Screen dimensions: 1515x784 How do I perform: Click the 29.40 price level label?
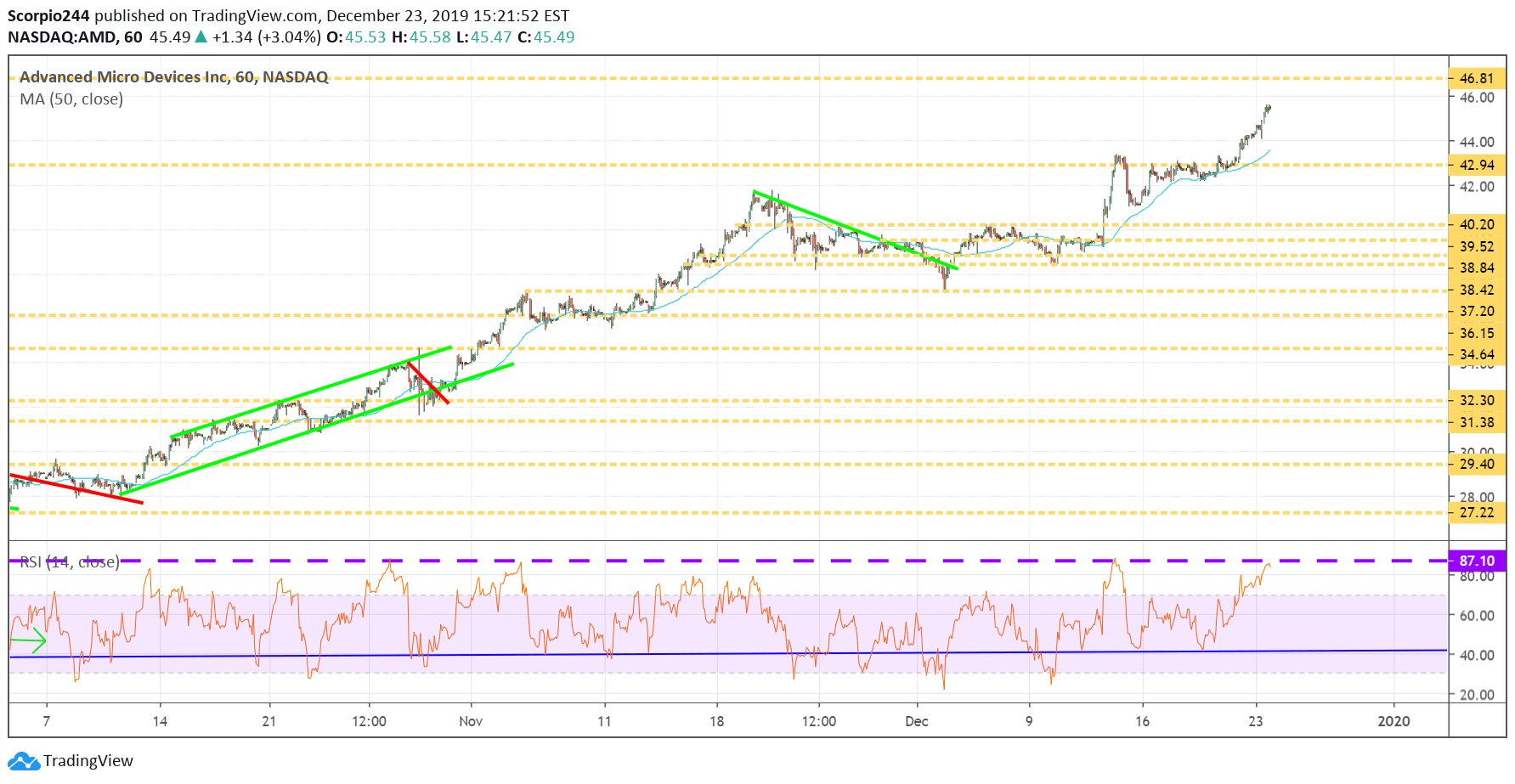1477,464
